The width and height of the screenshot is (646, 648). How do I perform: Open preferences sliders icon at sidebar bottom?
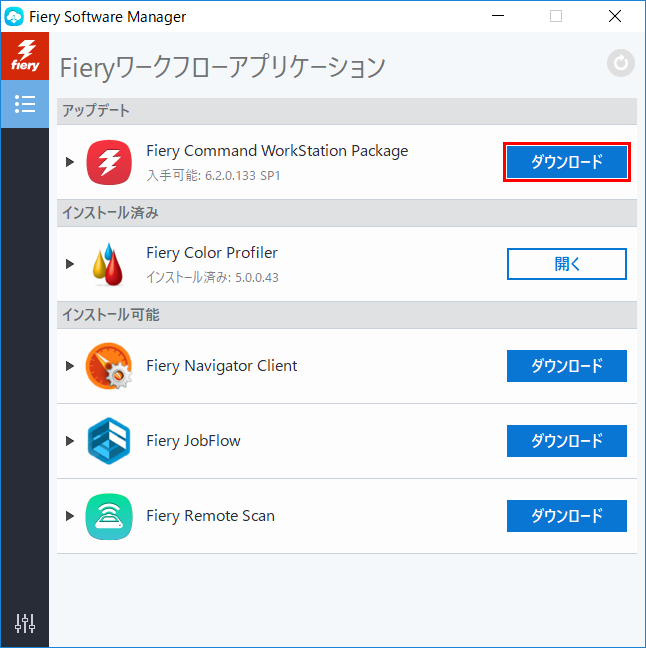point(25,623)
